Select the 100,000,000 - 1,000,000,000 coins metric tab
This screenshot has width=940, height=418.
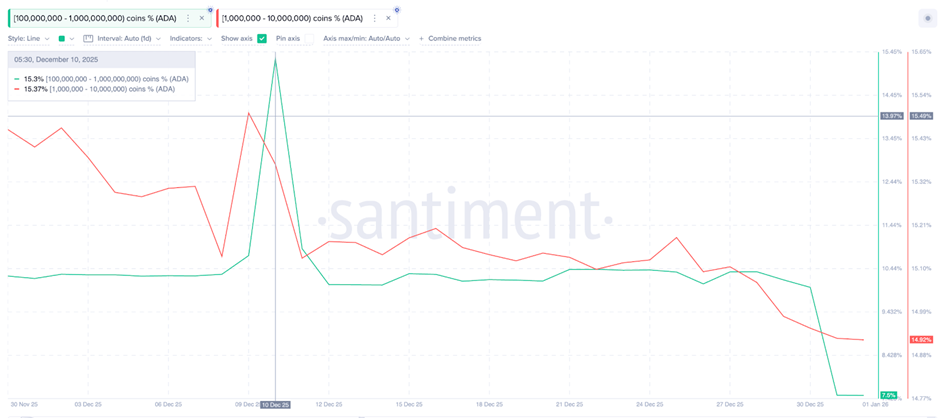click(x=95, y=18)
